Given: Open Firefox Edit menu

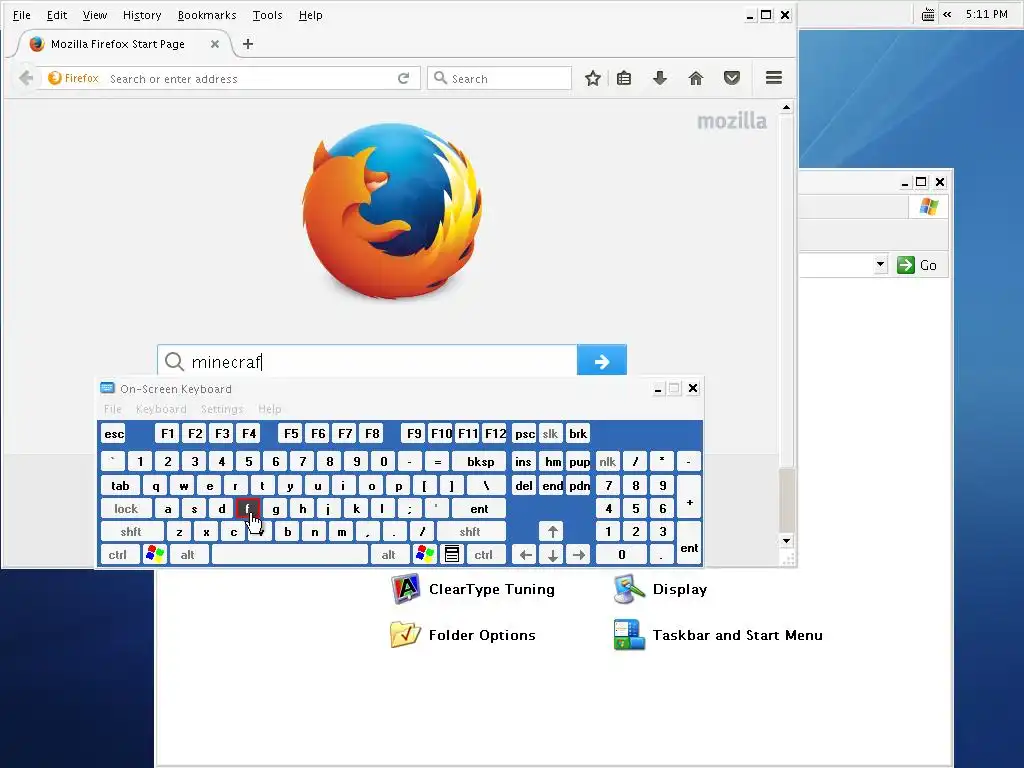Looking at the screenshot, I should coord(57,15).
